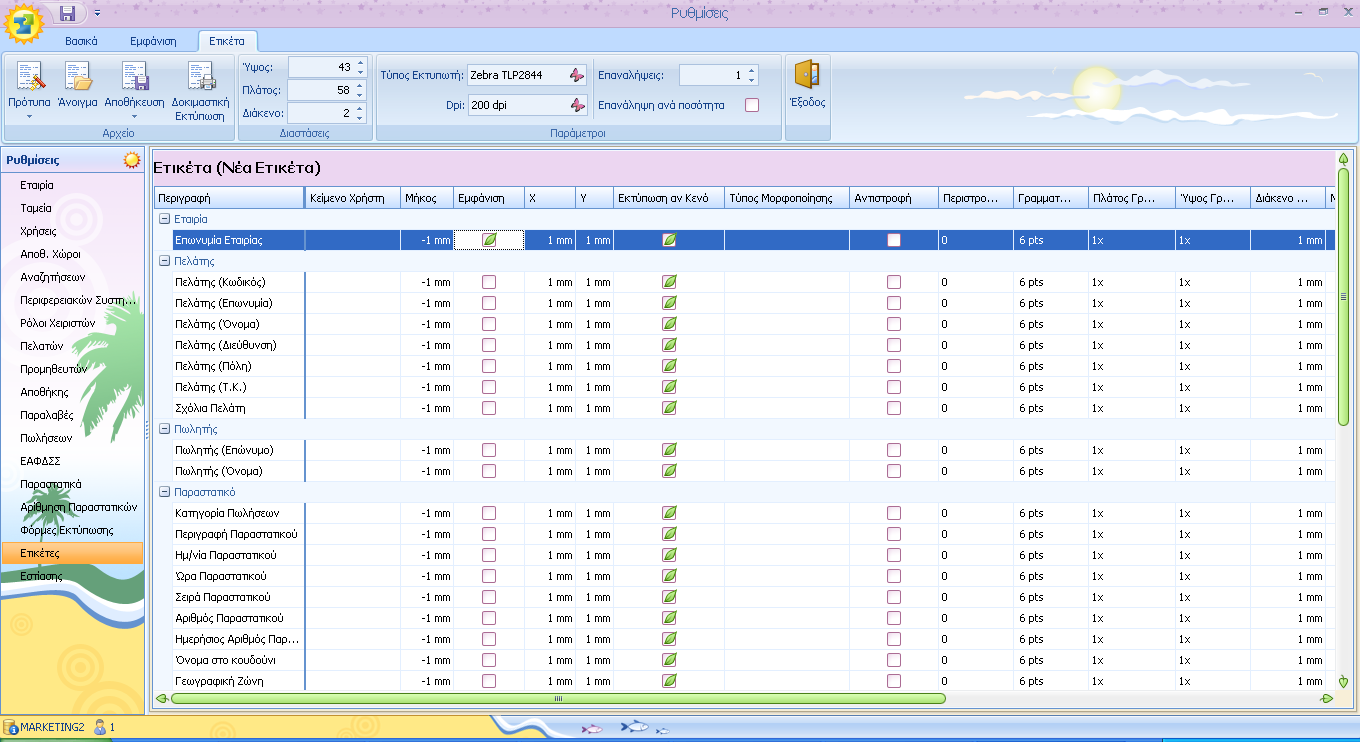
Task: Toggle Εκτύπωση αν Κενό leaf for Πωλητής (Επώνυμο)
Action: coord(669,450)
